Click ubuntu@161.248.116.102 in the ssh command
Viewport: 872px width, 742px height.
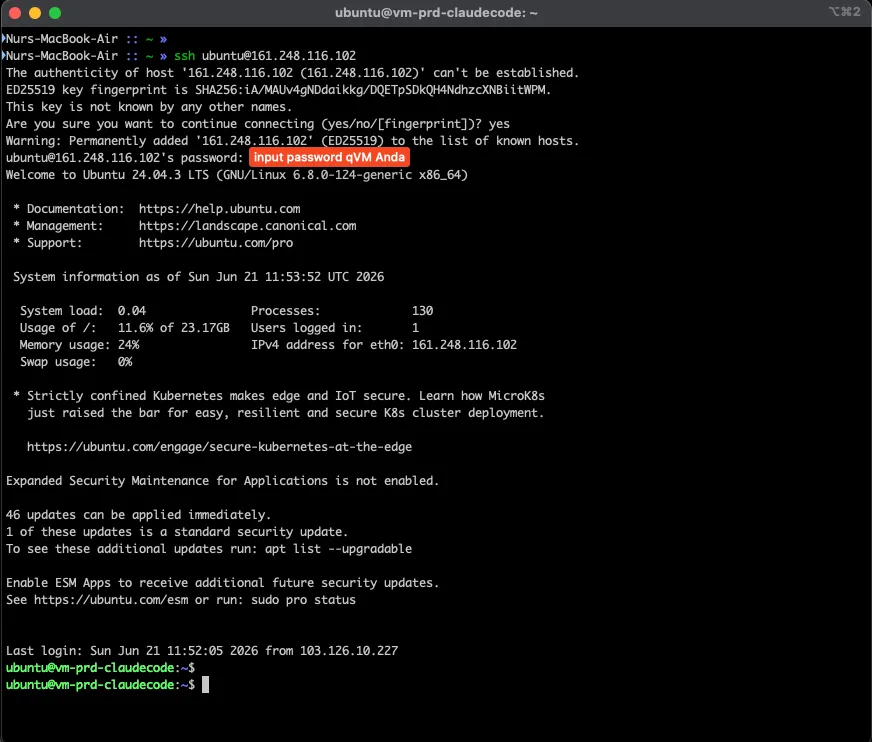(279, 56)
